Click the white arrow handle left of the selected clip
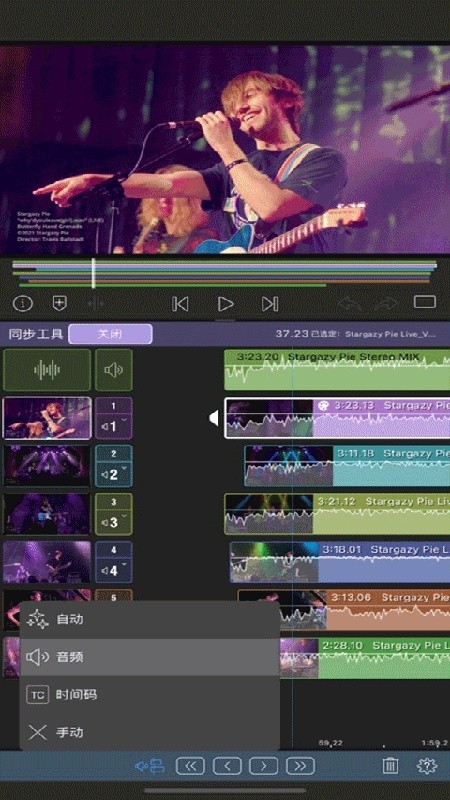 214,418
